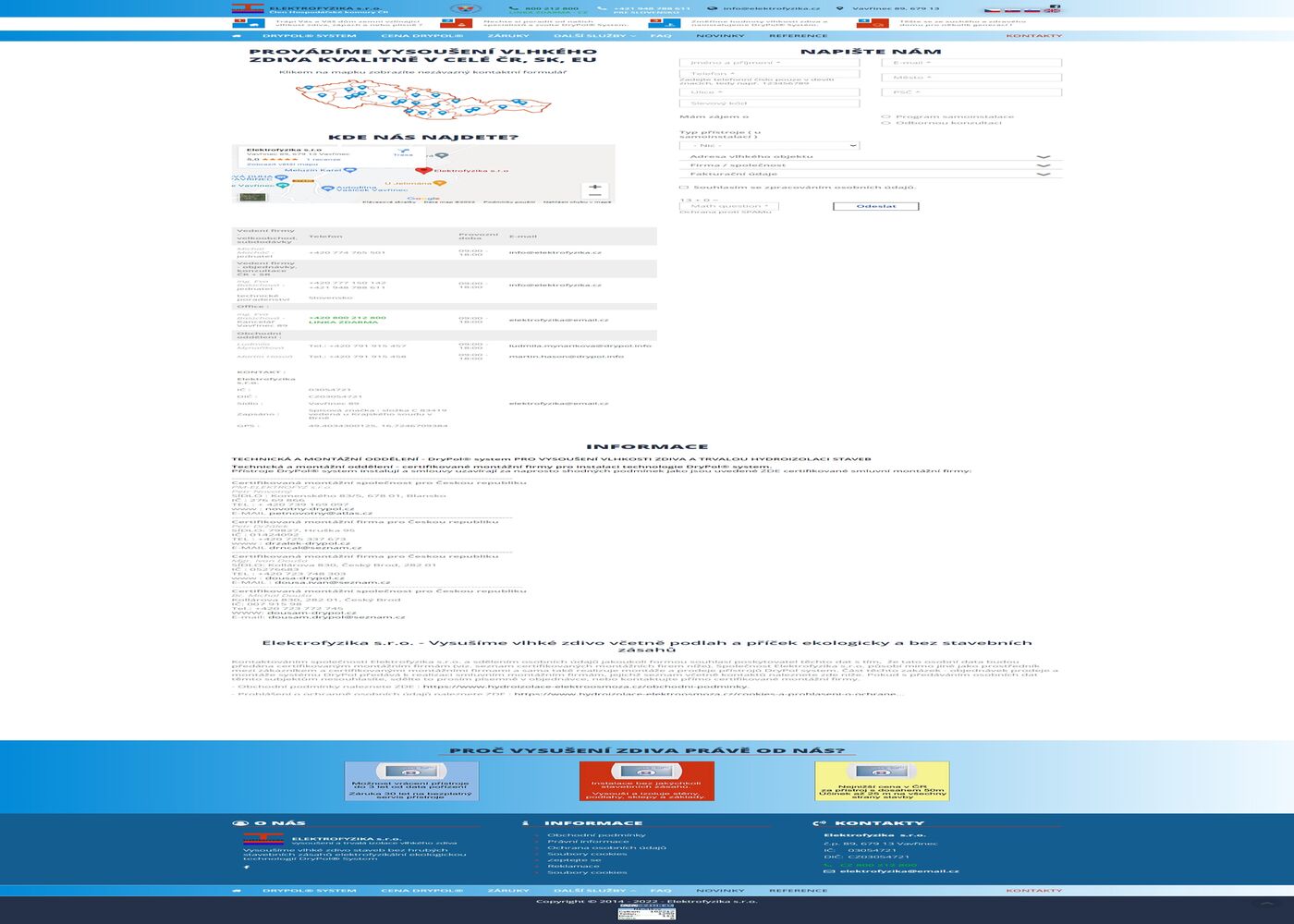Click the scroll-to-top arrow at the bottom right
The height and width of the screenshot is (924, 1294).
[x=1267, y=903]
